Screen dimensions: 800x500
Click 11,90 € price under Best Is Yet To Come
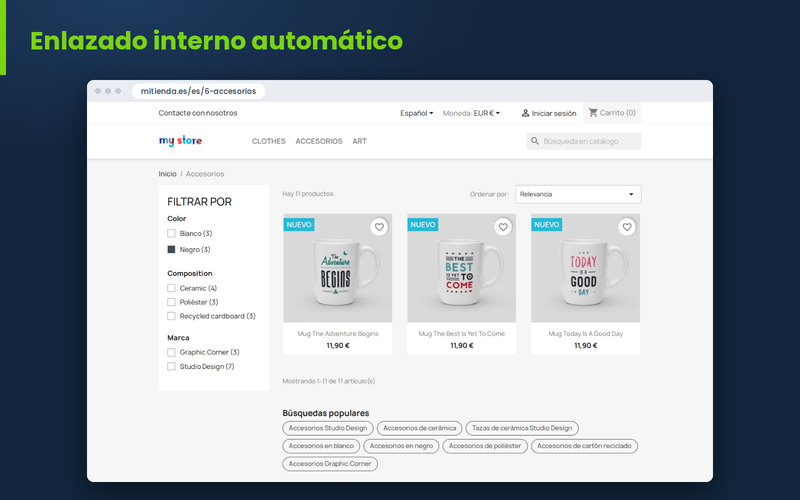[x=462, y=345]
